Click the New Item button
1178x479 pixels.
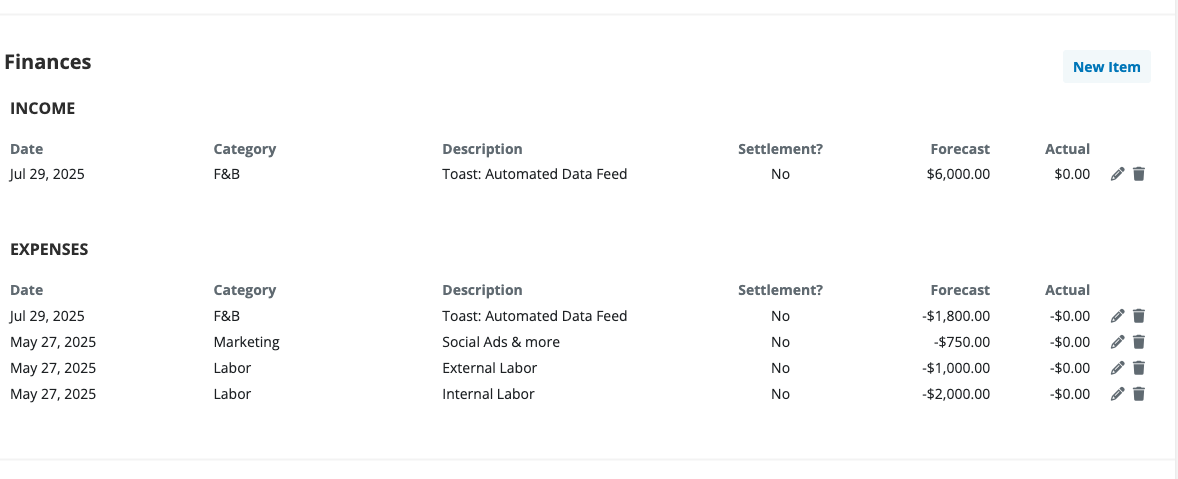pos(1107,67)
